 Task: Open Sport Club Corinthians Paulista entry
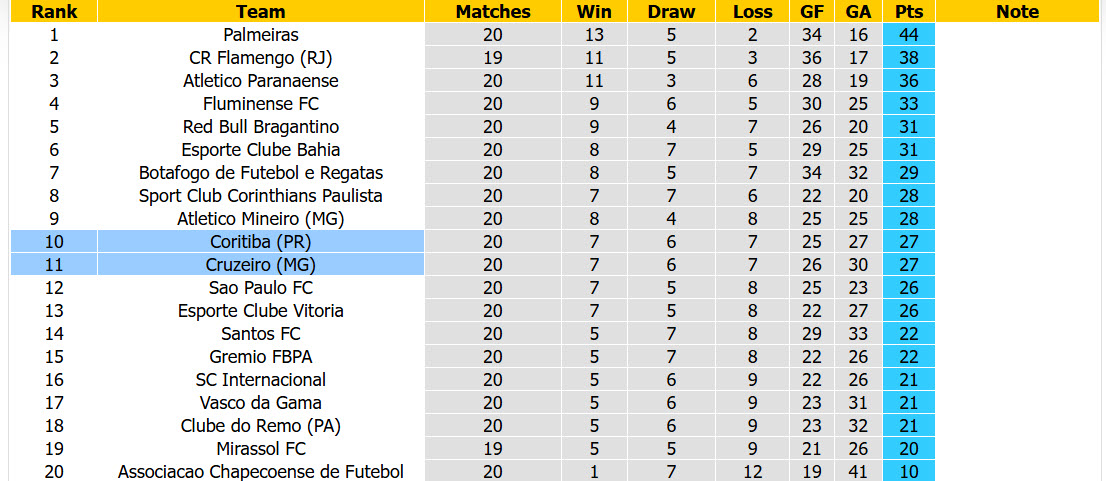tap(261, 196)
